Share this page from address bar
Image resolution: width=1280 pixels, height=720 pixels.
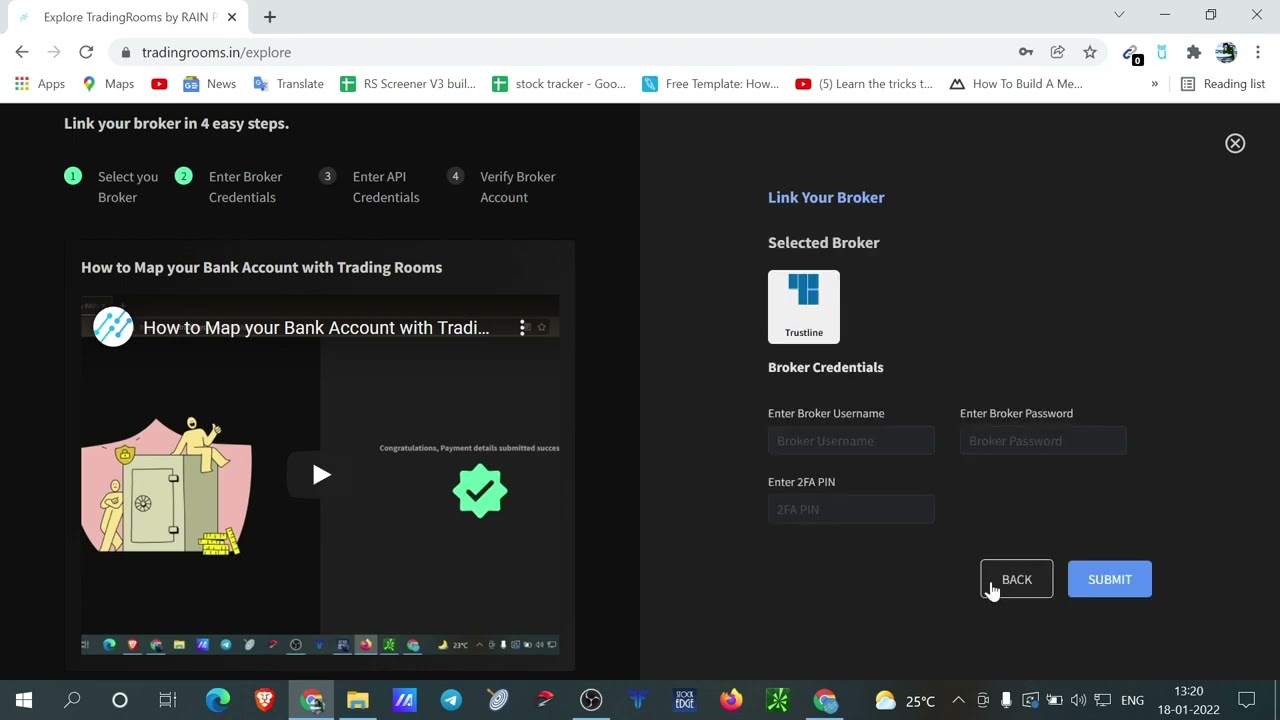point(1057,52)
